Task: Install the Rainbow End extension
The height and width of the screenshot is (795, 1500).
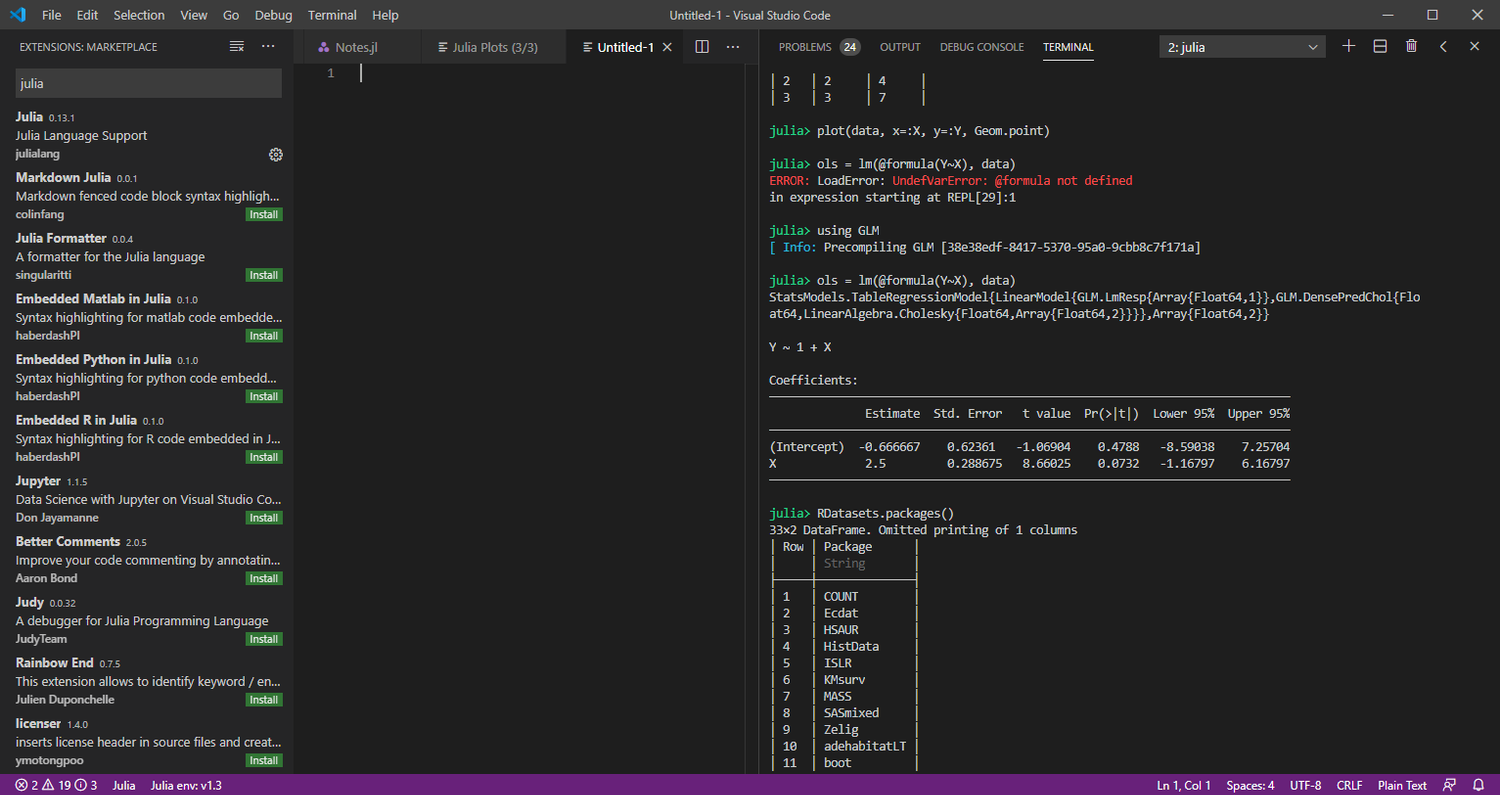Action: [264, 700]
